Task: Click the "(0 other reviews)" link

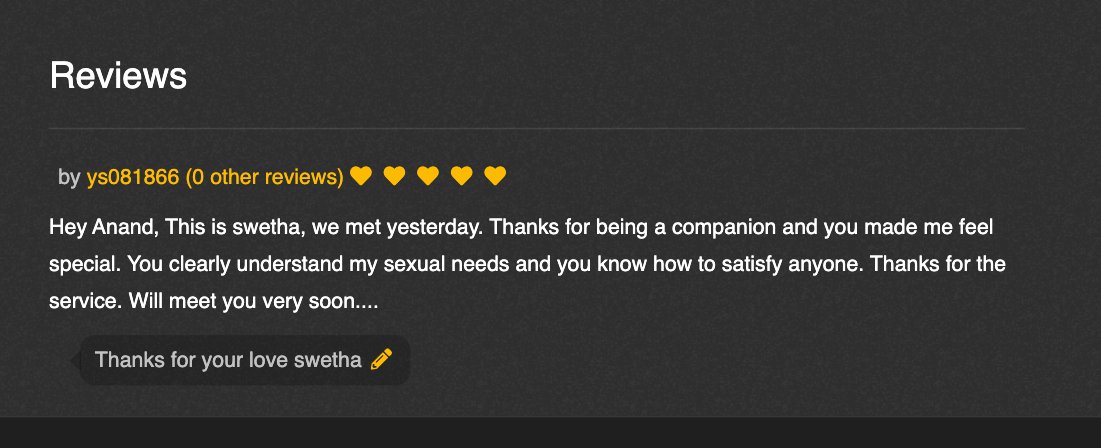Action: tap(264, 177)
